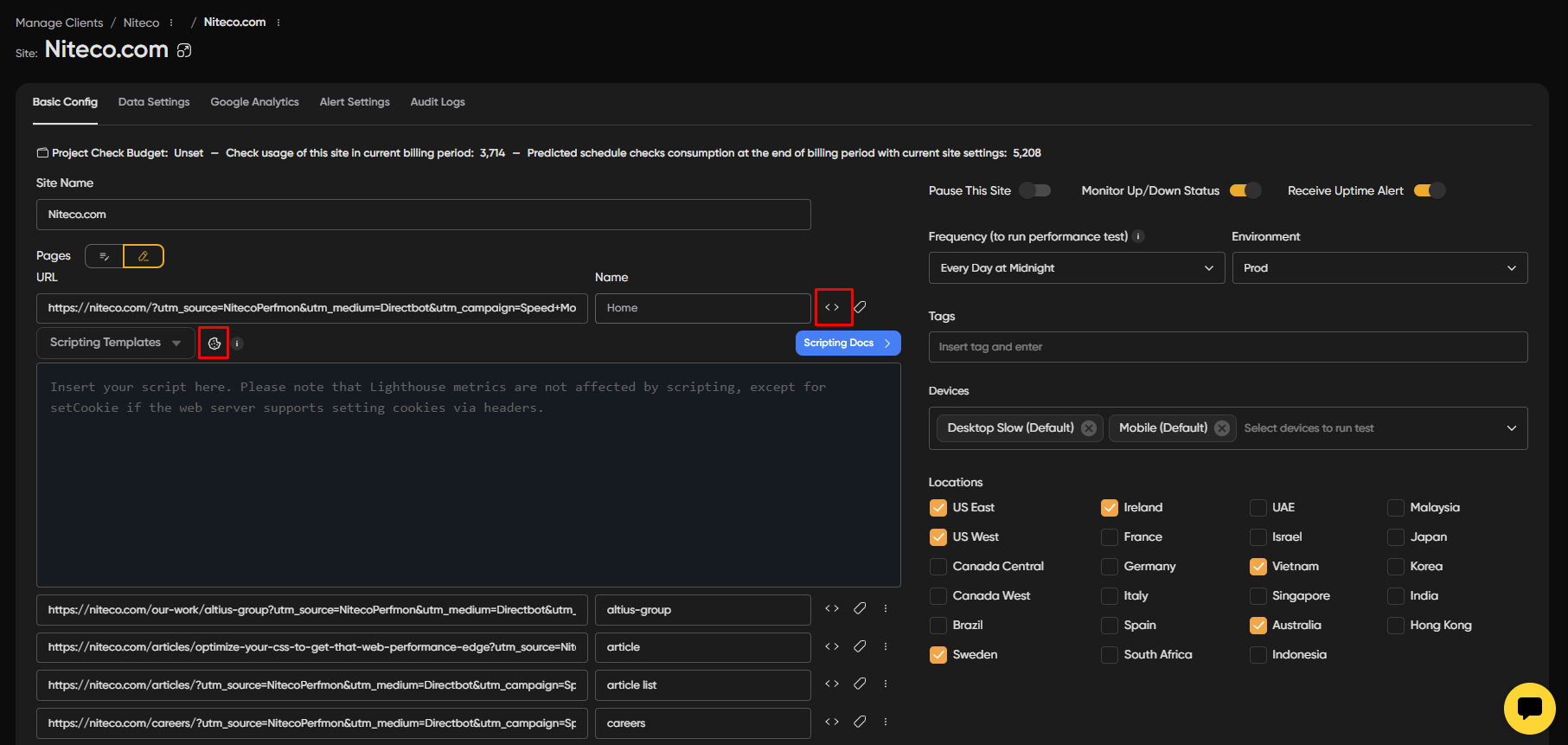Click the cookie icon next to Scripting Templates
The width and height of the screenshot is (1568, 745).
pos(214,344)
